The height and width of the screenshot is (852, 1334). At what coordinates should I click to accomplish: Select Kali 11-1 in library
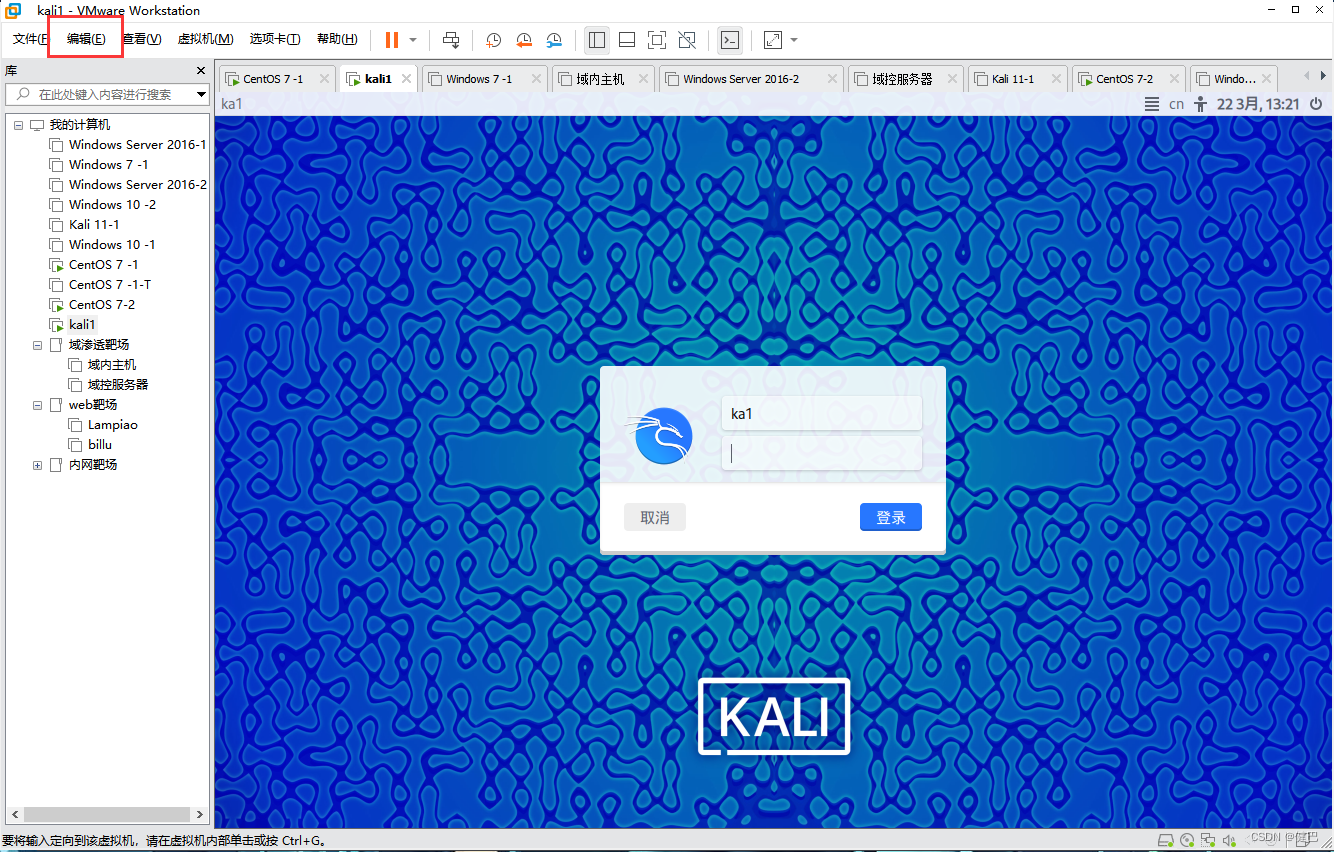[x=94, y=225]
